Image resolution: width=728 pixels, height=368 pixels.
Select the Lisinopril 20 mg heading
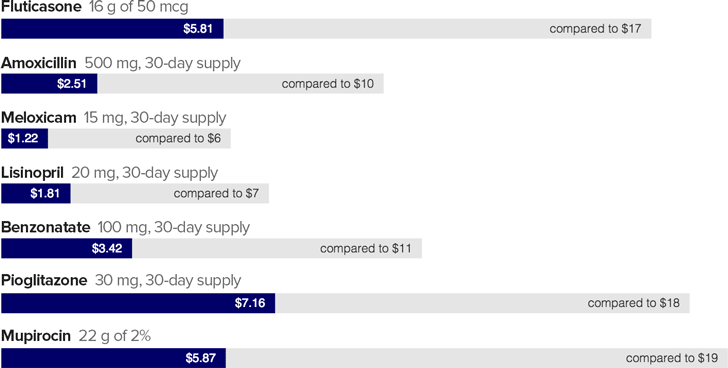coord(110,173)
